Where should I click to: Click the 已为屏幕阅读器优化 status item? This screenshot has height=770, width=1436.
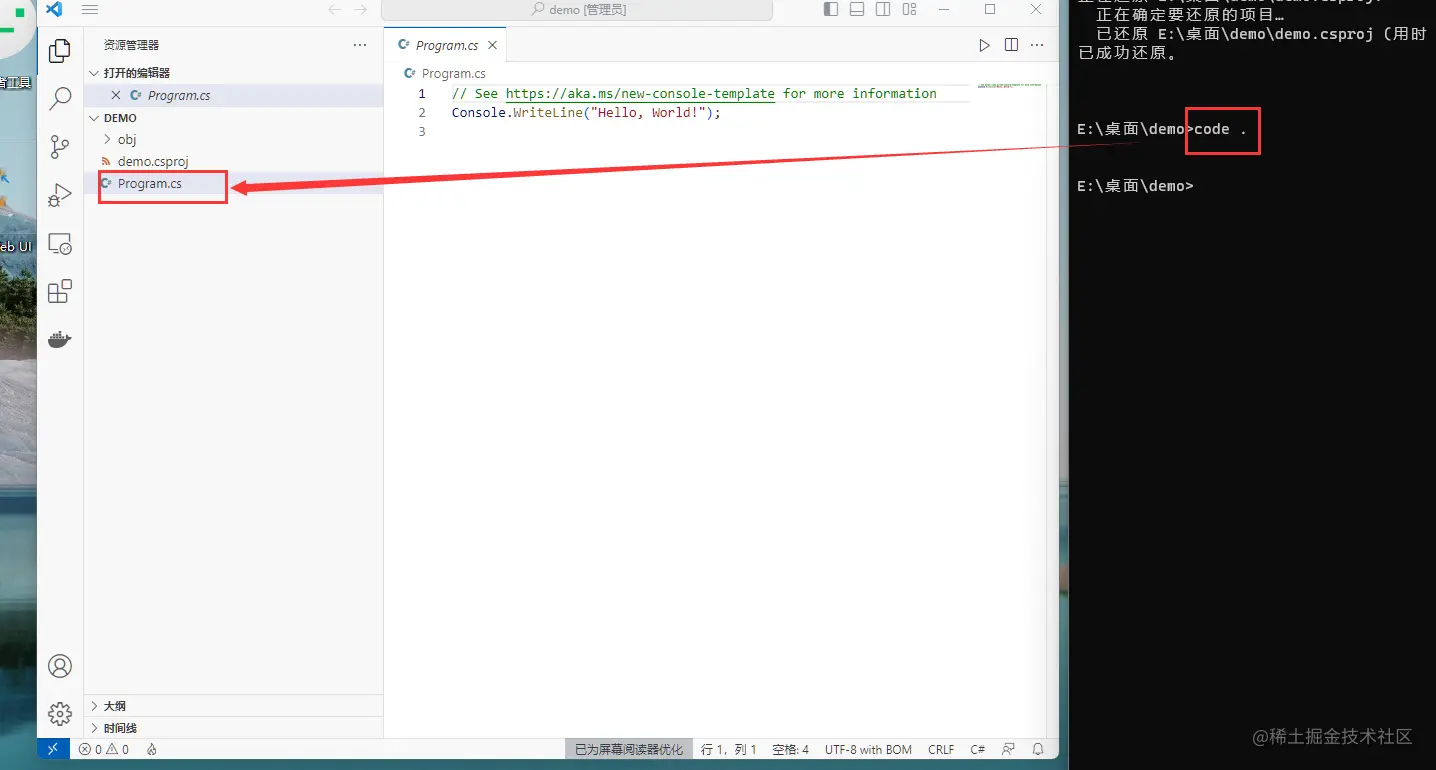click(629, 749)
